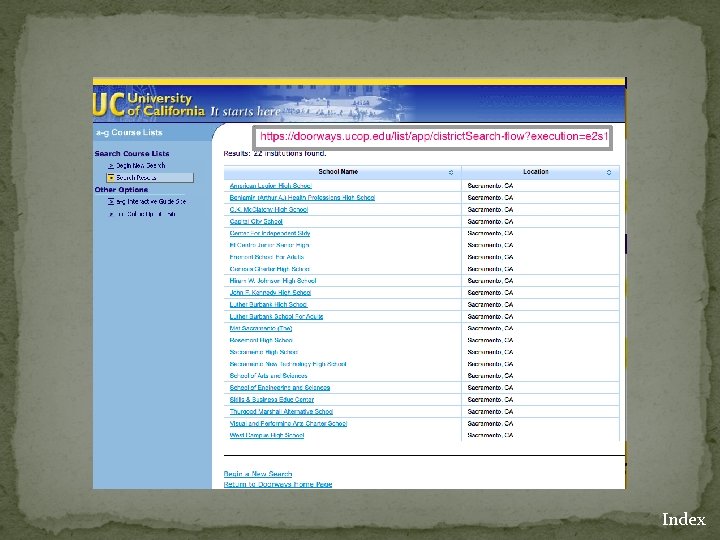
Task: Open Rosemont High School link
Action: point(261,340)
